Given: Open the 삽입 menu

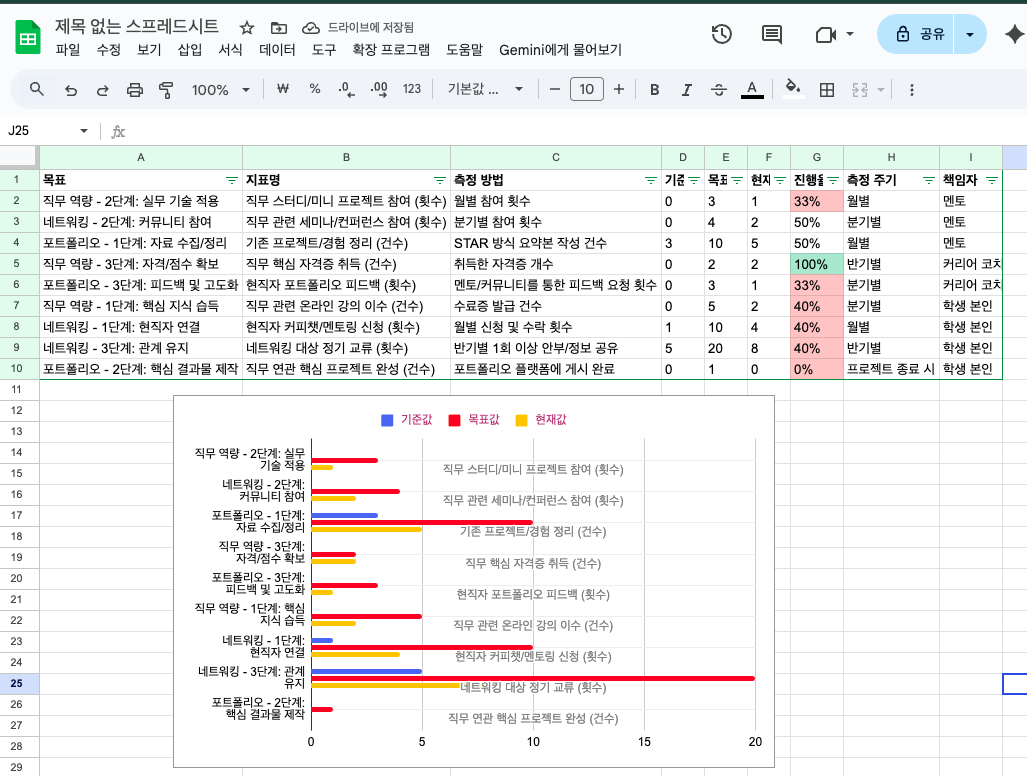Looking at the screenshot, I should [189, 49].
